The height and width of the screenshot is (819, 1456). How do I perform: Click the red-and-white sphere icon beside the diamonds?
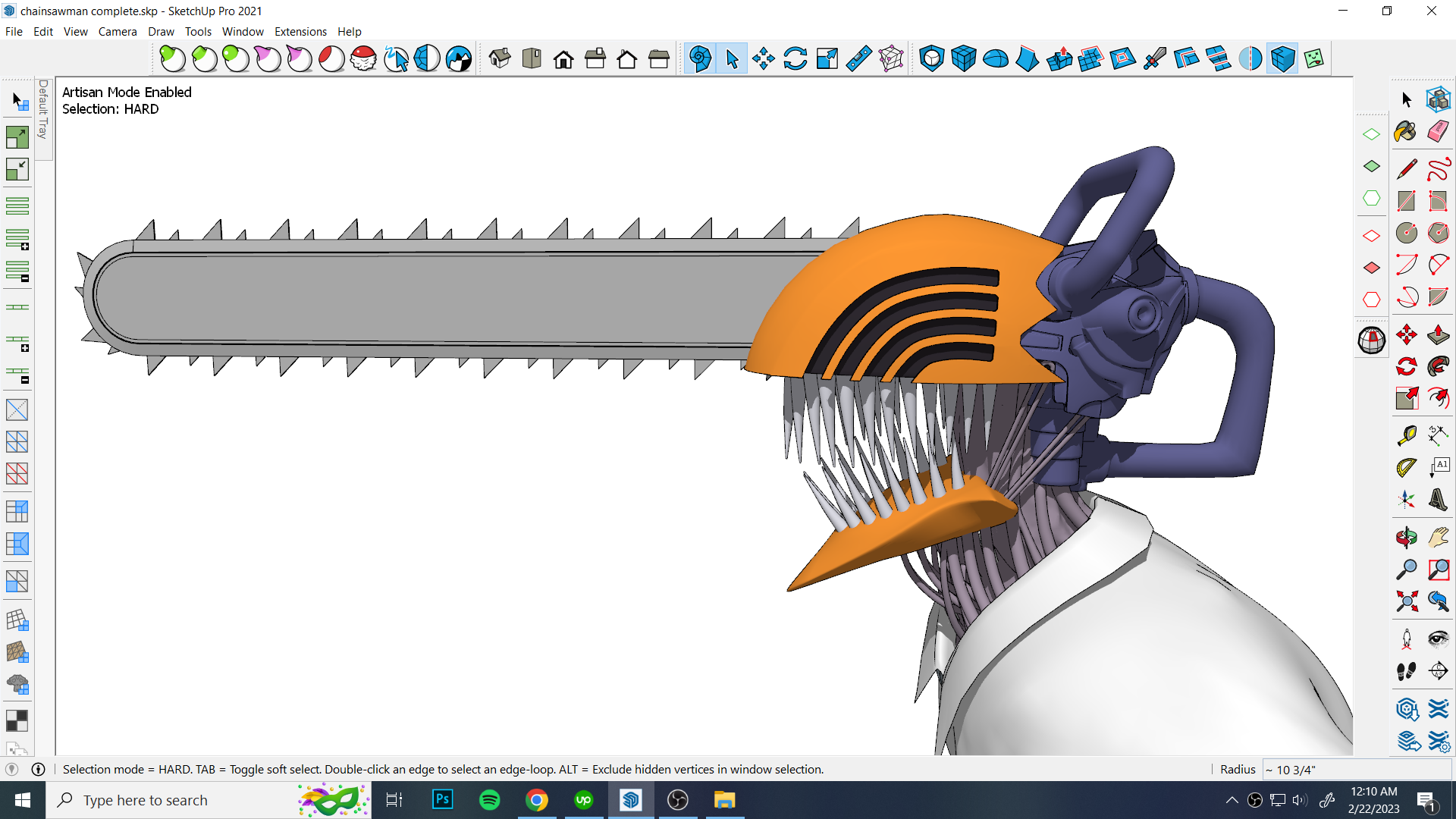click(x=1371, y=340)
